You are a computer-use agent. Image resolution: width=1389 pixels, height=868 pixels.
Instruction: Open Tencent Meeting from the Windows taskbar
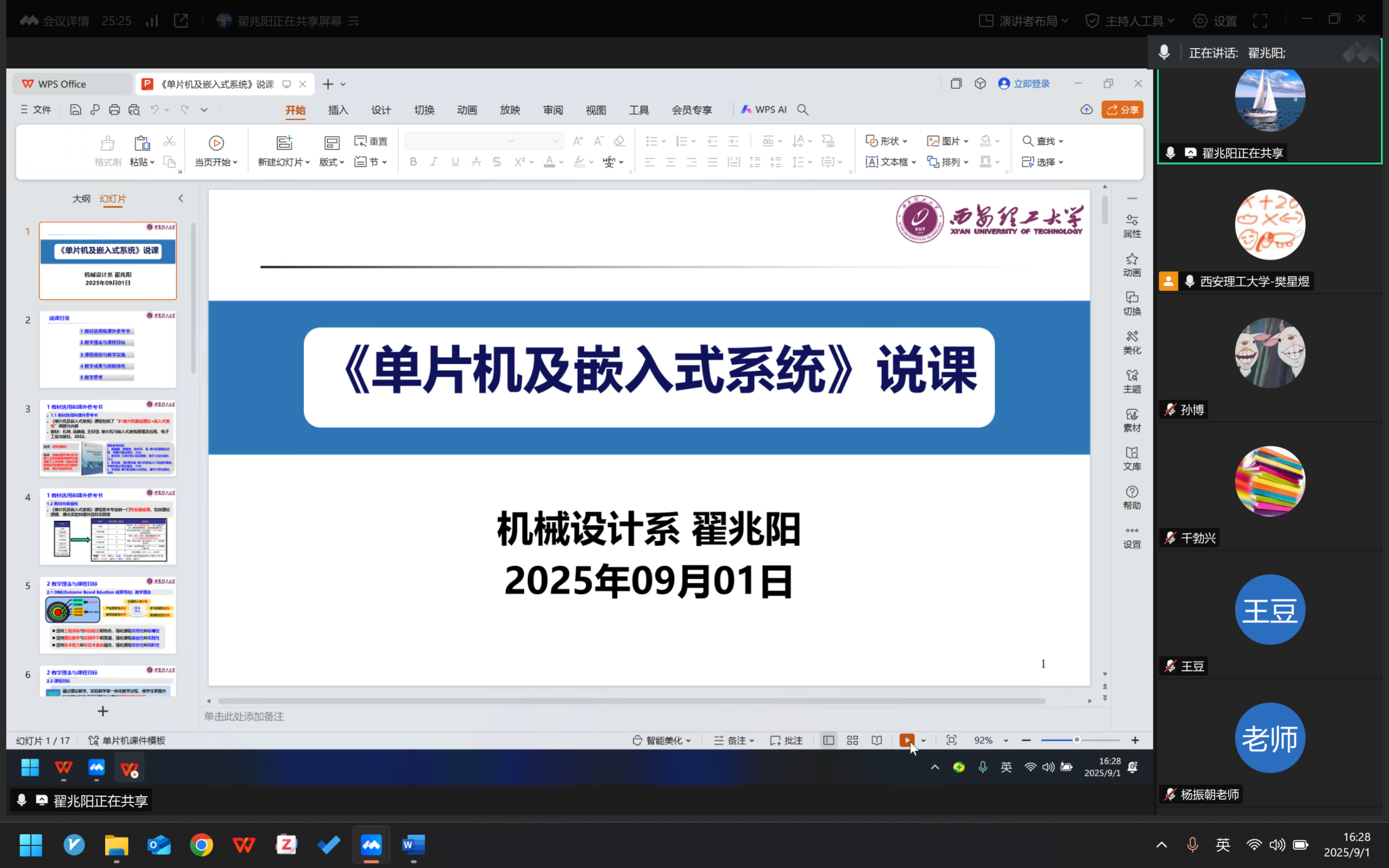coord(371,845)
